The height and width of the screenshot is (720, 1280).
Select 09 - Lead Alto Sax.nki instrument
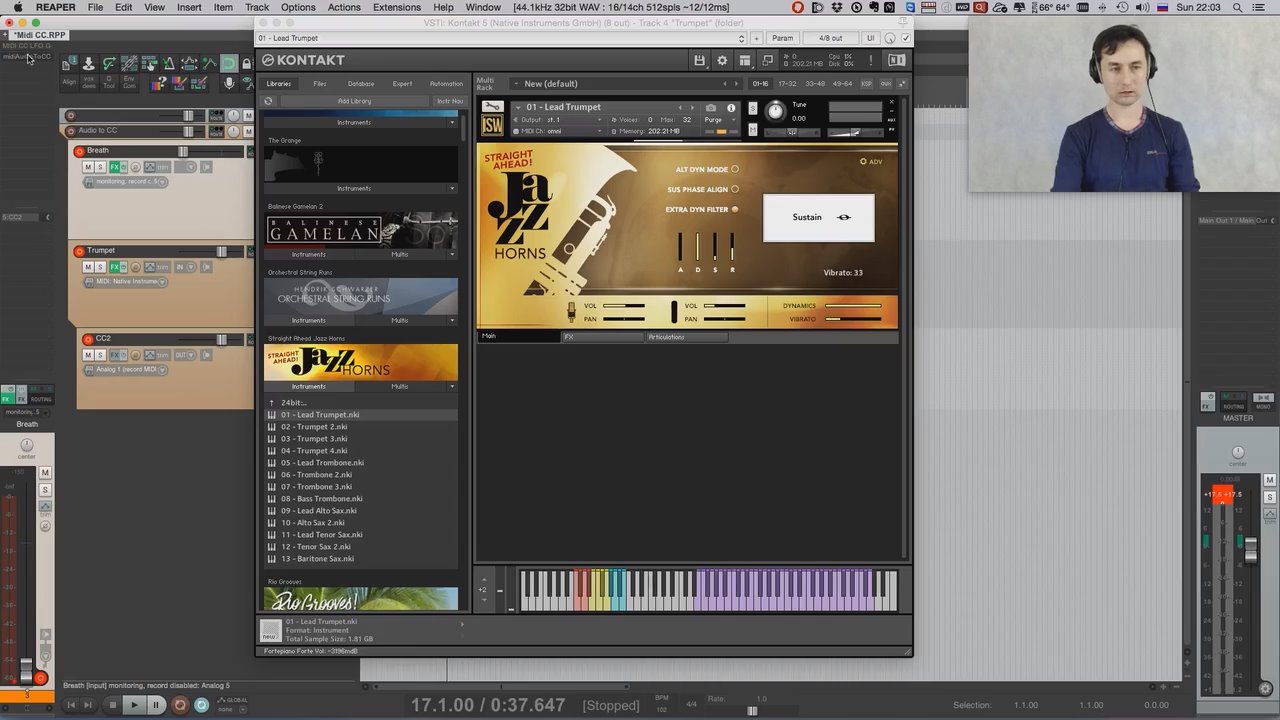tap(318, 511)
